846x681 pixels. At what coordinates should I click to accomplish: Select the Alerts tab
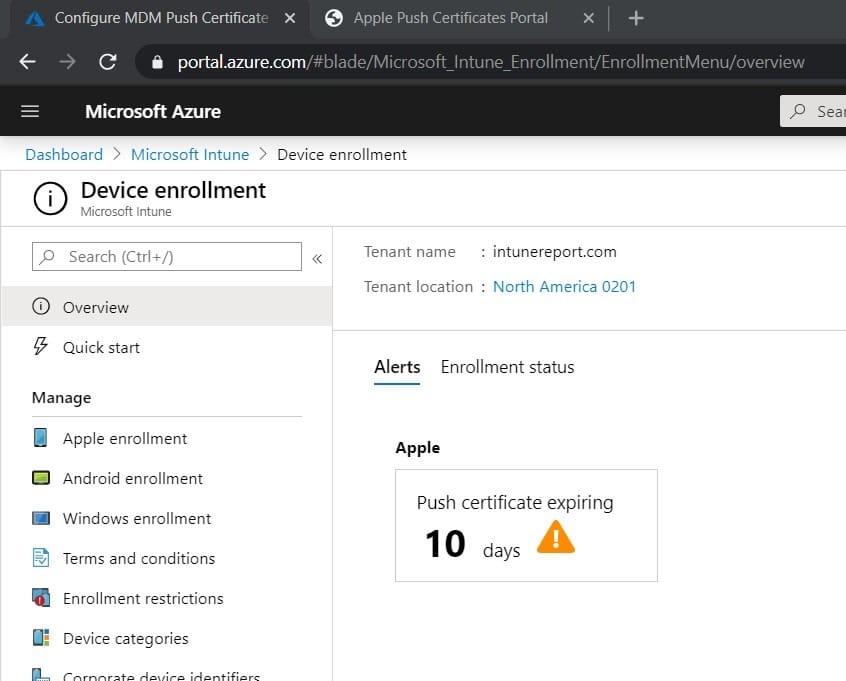[x=397, y=367]
